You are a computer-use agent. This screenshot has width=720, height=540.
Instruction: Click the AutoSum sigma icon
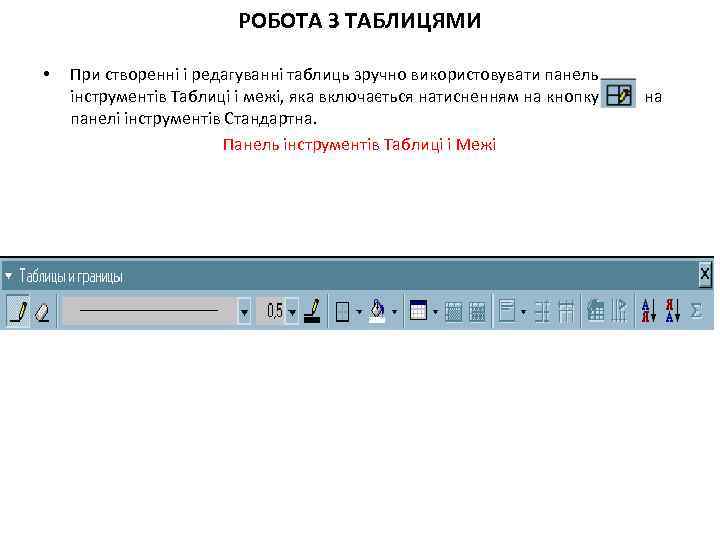[x=697, y=311]
